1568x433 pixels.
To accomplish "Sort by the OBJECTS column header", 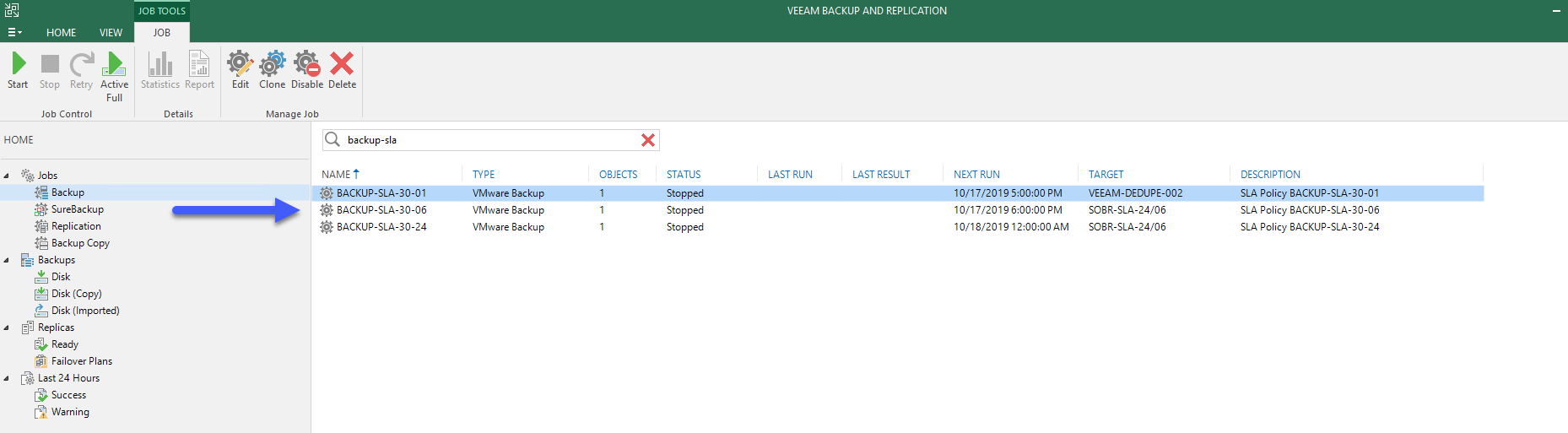I will (618, 175).
